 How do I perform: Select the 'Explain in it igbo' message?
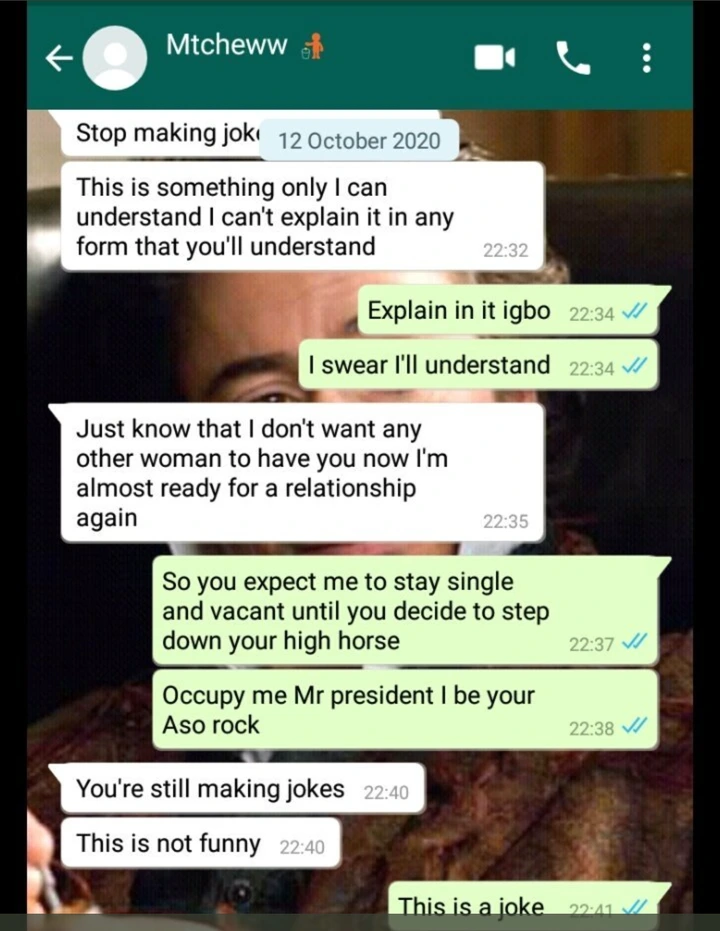tap(508, 311)
